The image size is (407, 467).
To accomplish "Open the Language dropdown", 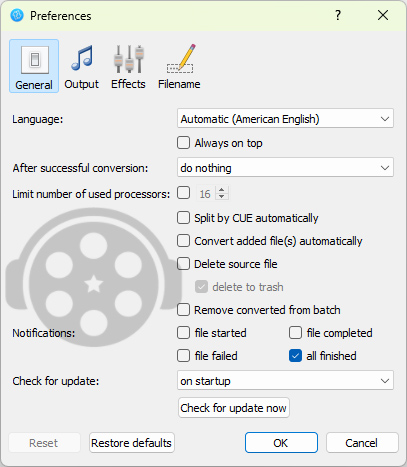I will coord(285,119).
